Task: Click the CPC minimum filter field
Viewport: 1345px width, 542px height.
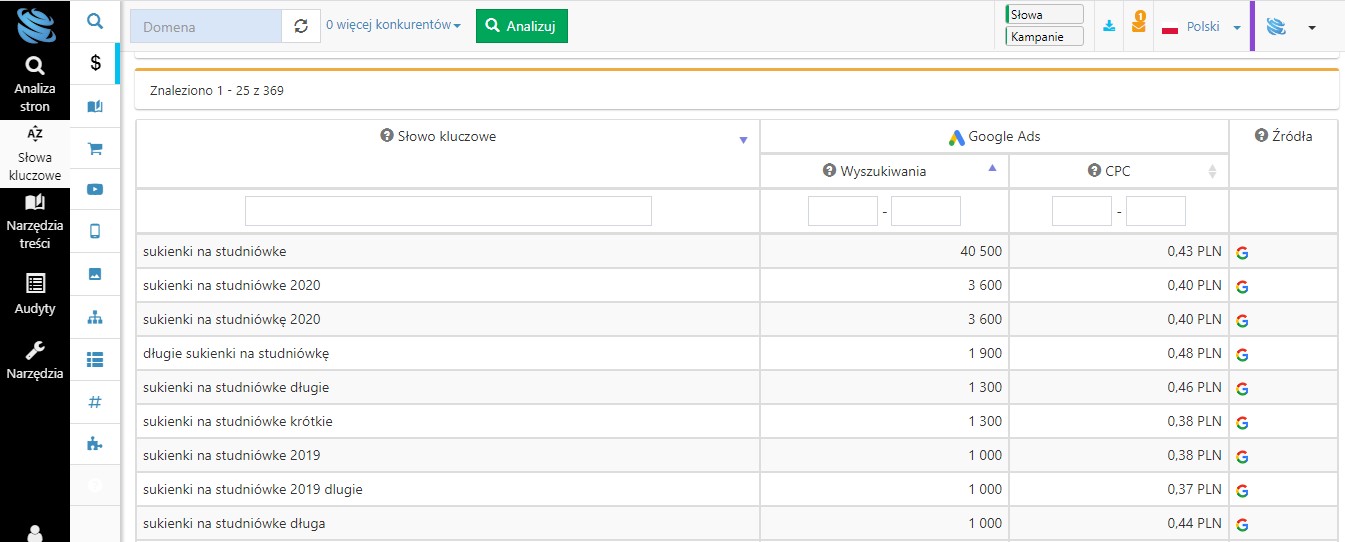Action: [1082, 211]
